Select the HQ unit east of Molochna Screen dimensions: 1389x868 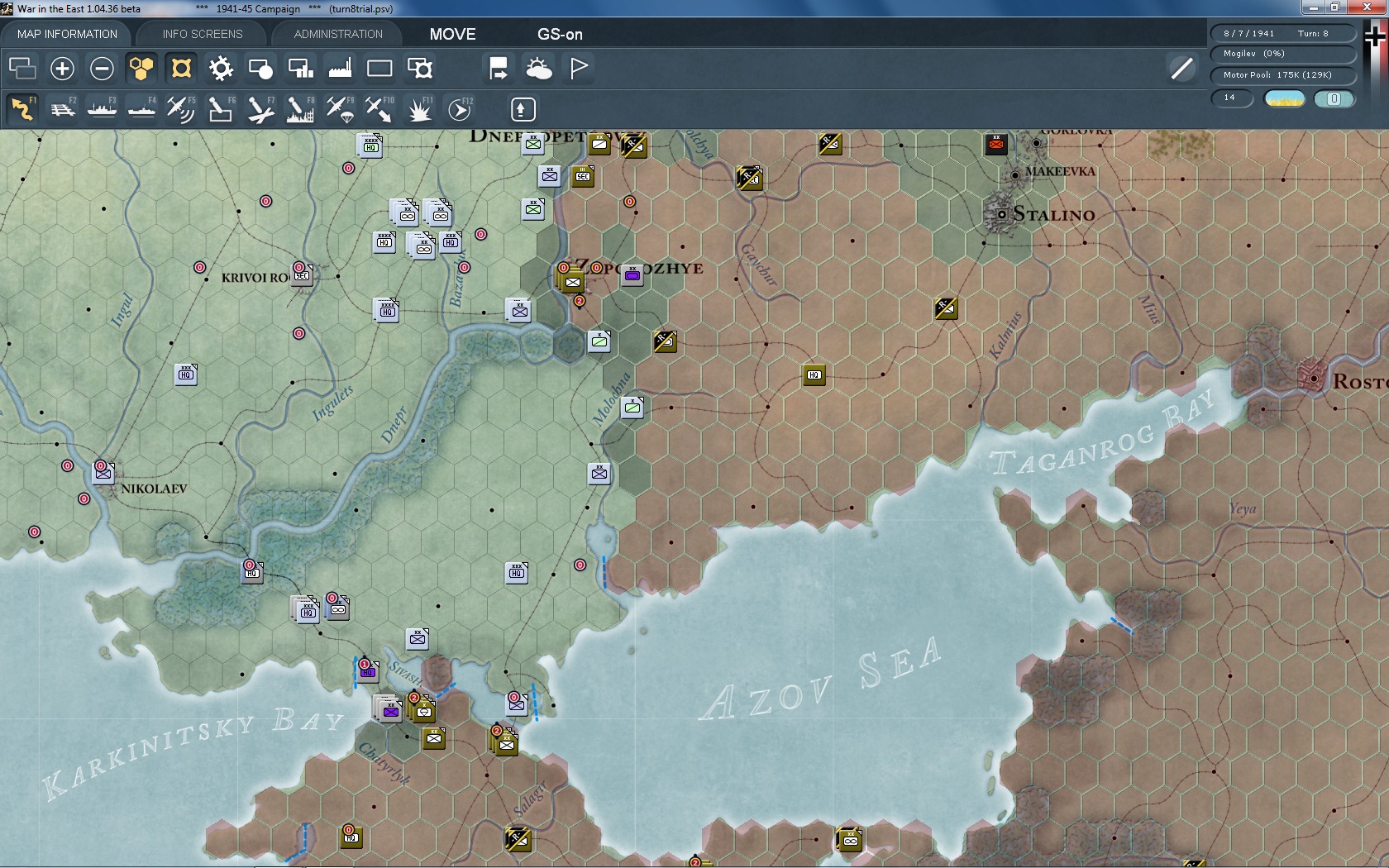pyautogui.click(x=814, y=375)
